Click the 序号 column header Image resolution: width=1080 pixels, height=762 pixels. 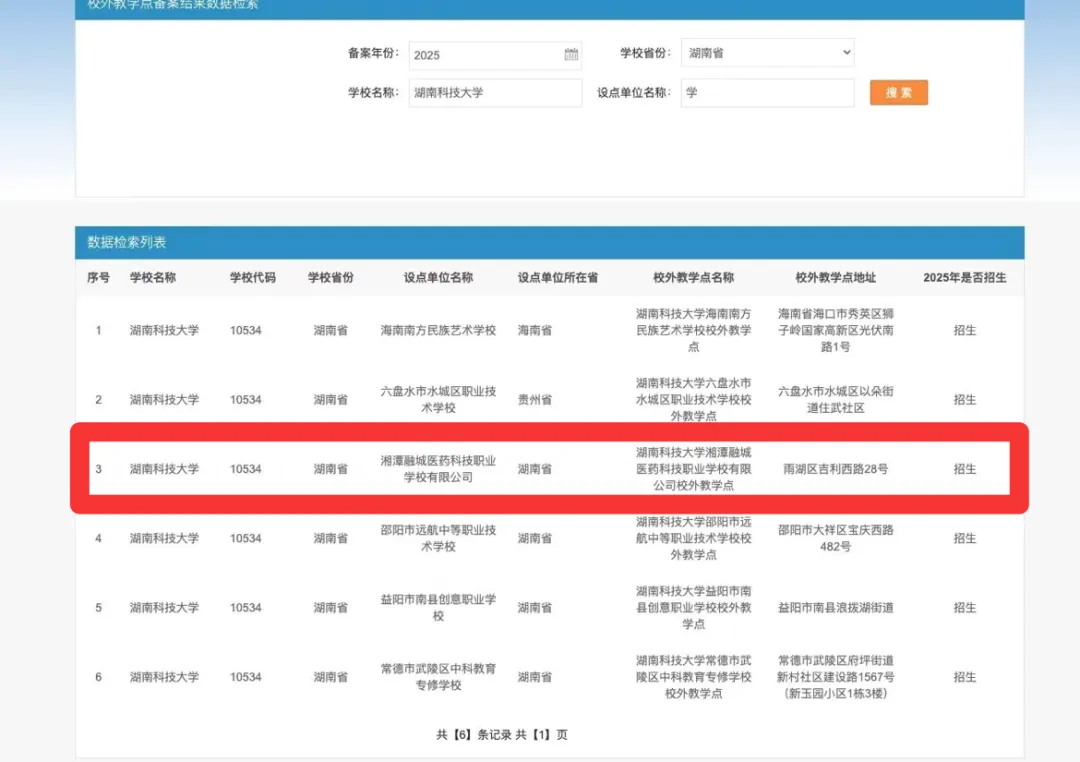coord(98,278)
